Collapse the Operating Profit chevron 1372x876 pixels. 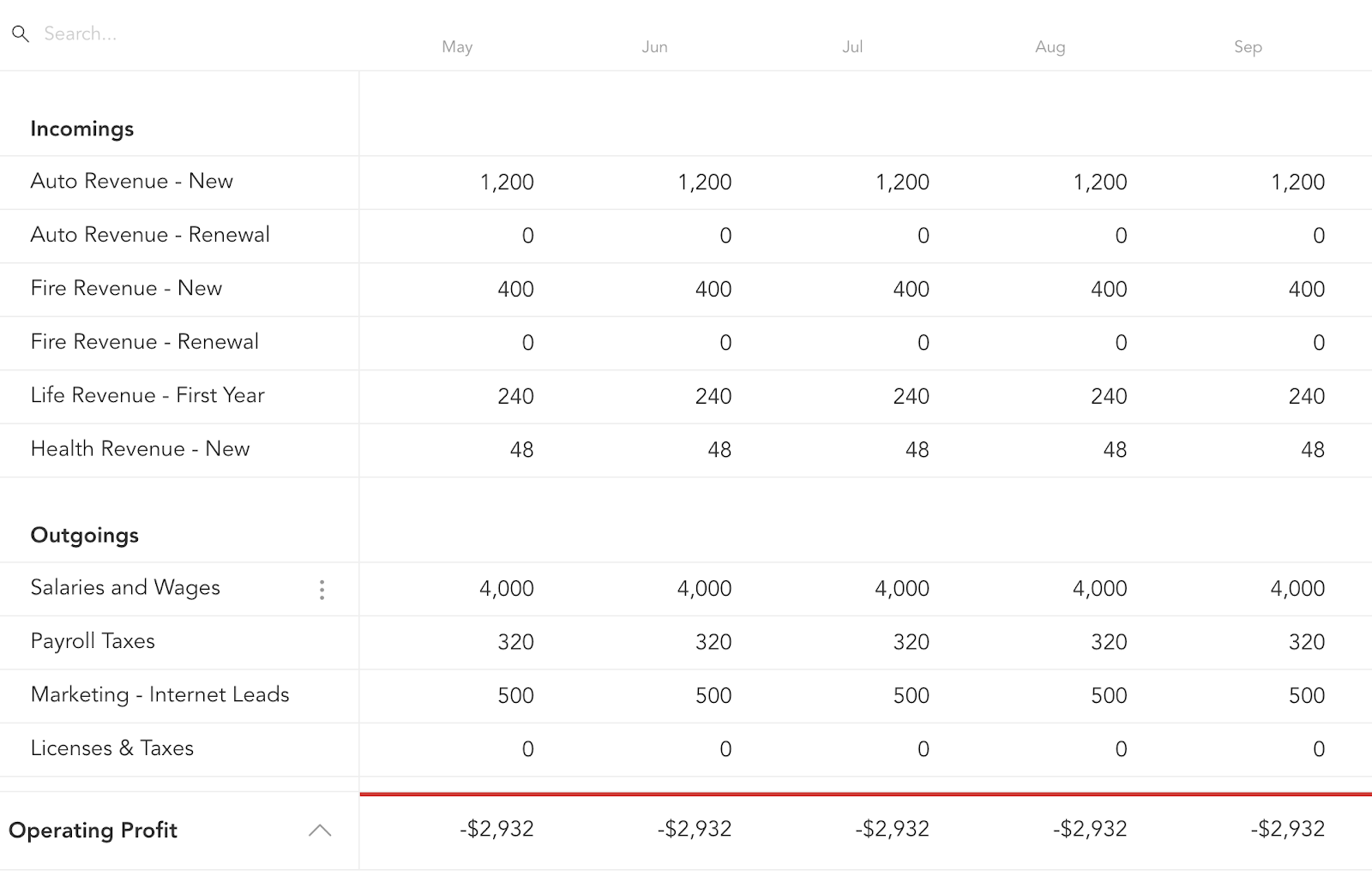(320, 830)
